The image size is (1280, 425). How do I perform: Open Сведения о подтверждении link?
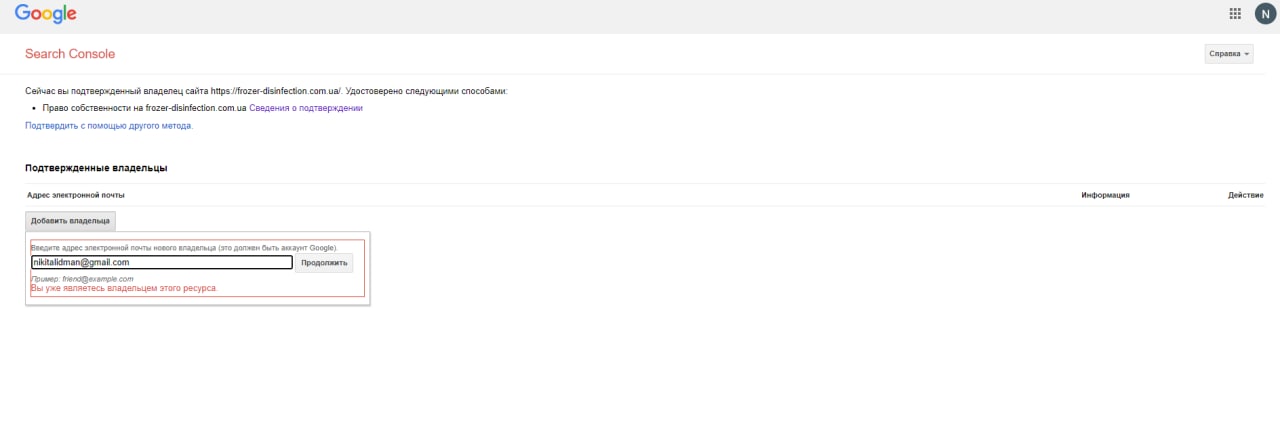pos(306,108)
